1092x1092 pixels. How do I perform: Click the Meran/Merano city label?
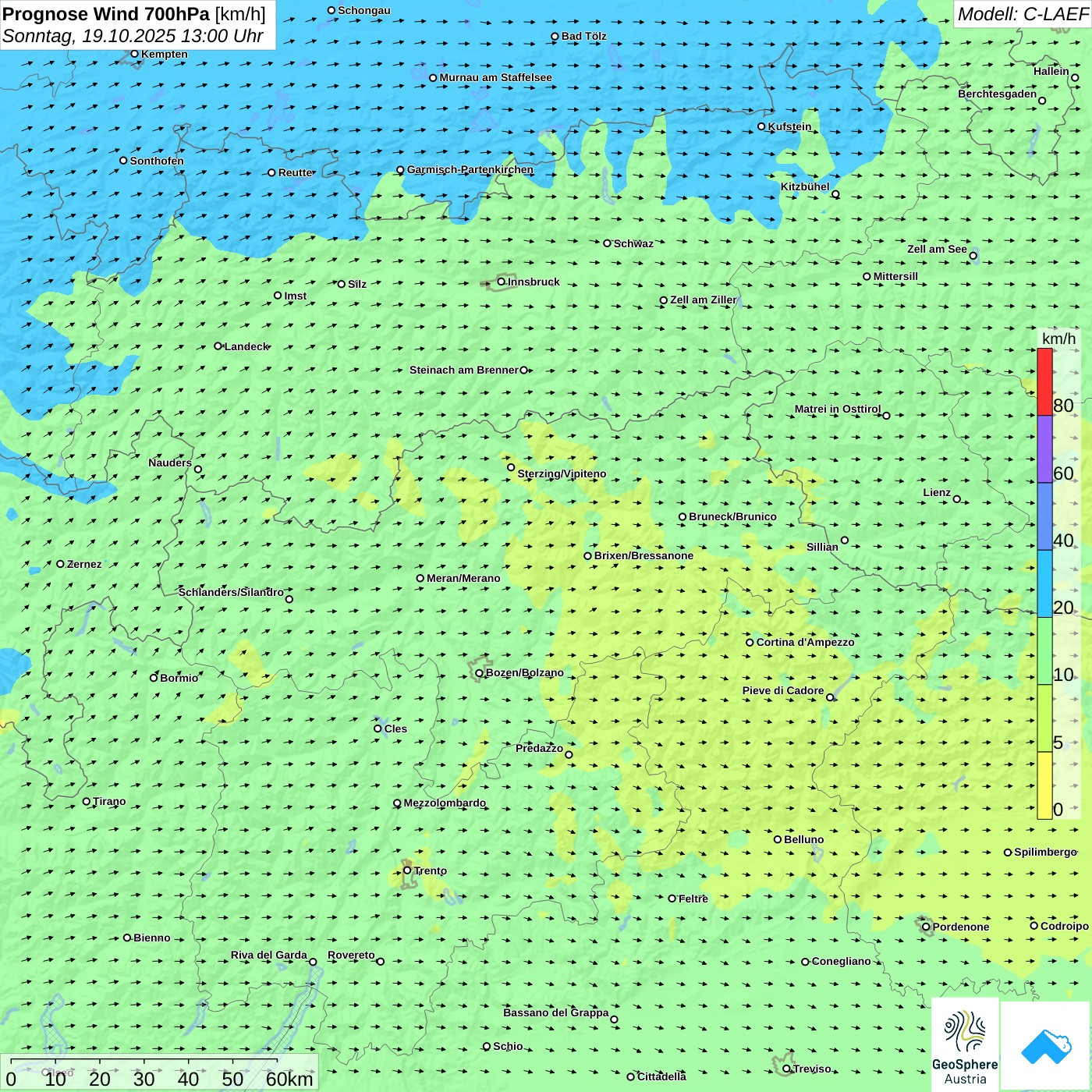(x=463, y=578)
